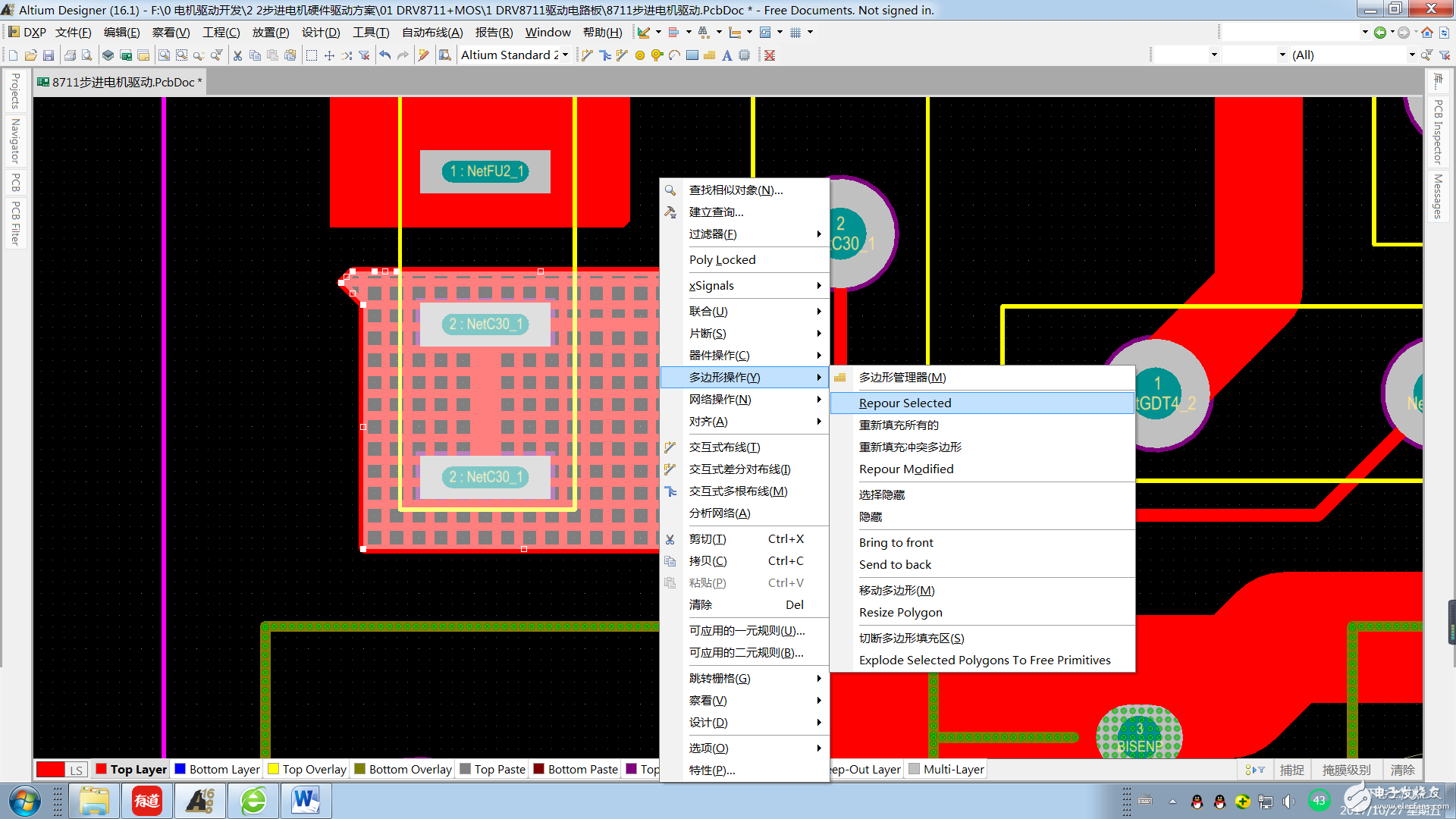The width and height of the screenshot is (1456, 819).
Task: Open the Altium Standard 2D view dropdown
Action: pos(566,55)
